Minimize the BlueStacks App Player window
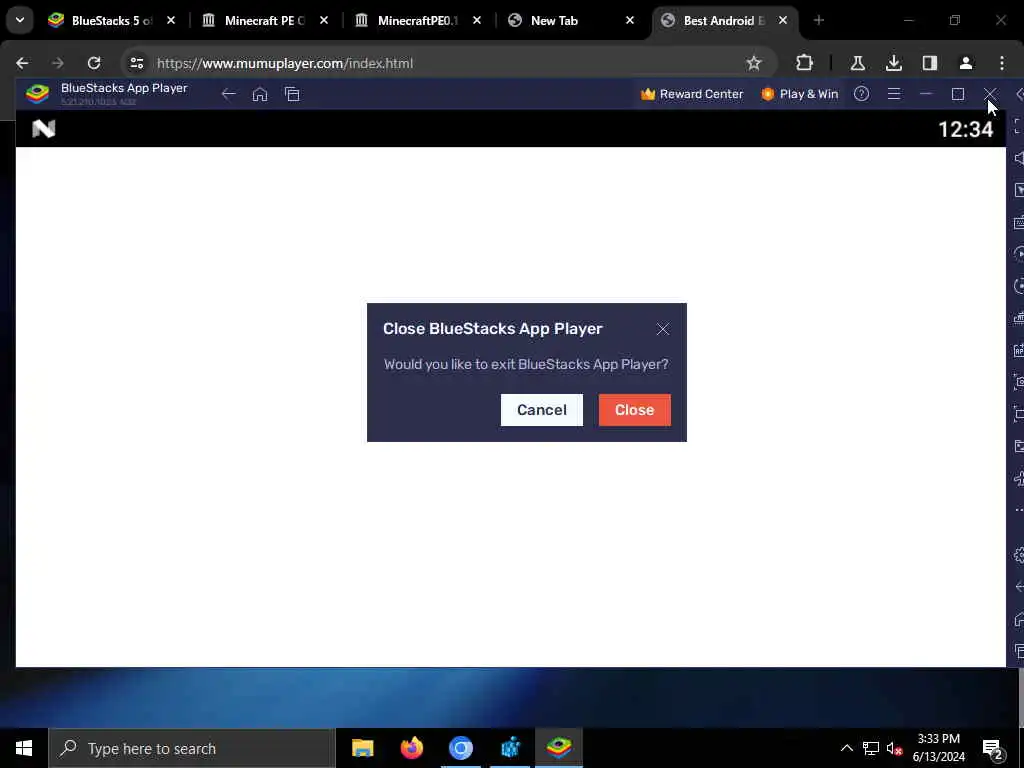 (x=925, y=94)
